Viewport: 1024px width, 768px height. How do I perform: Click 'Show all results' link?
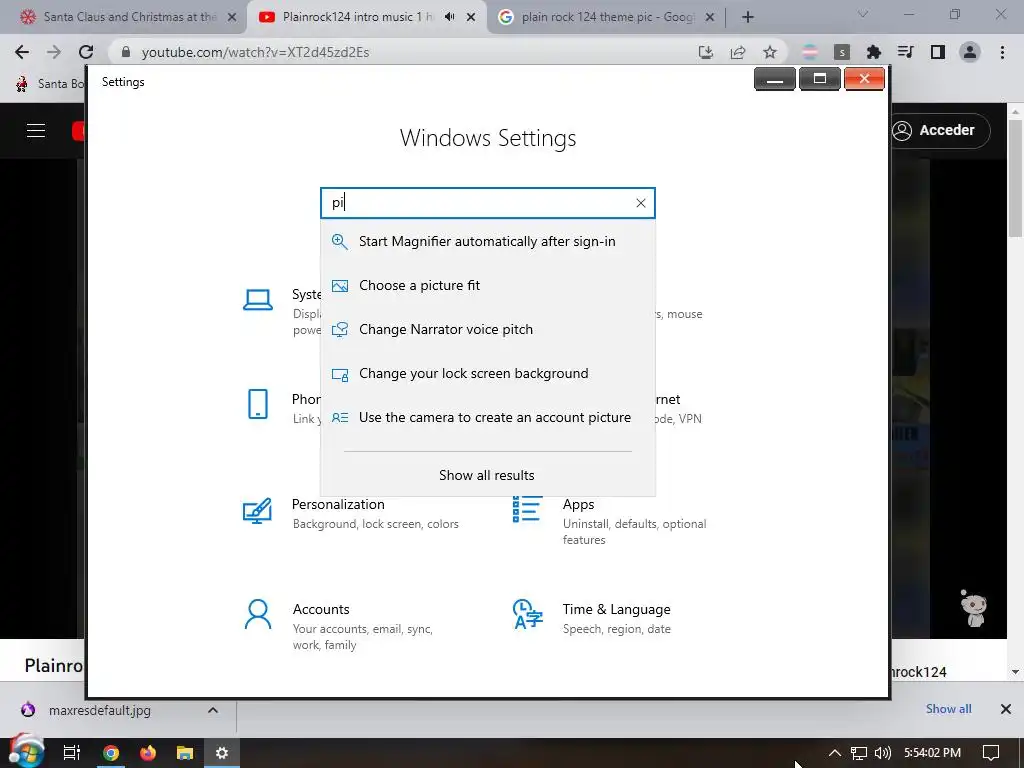tap(487, 475)
